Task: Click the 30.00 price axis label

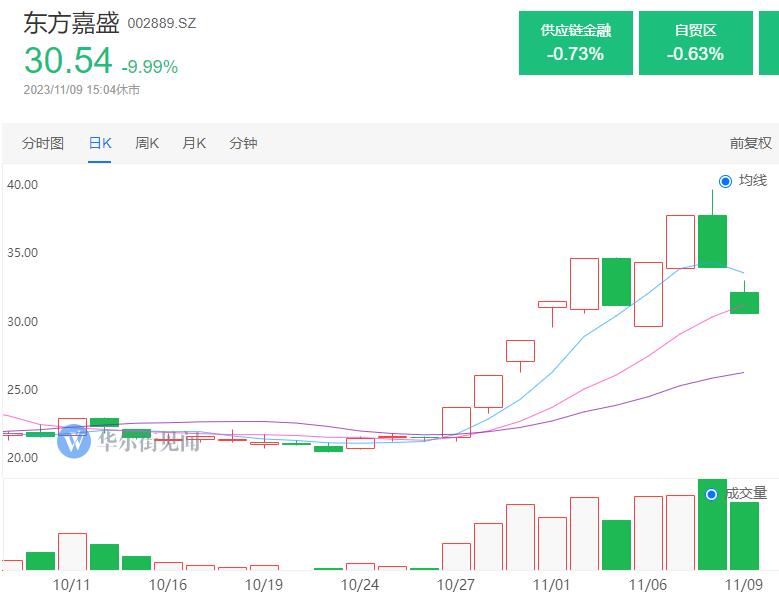Action: 22,322
